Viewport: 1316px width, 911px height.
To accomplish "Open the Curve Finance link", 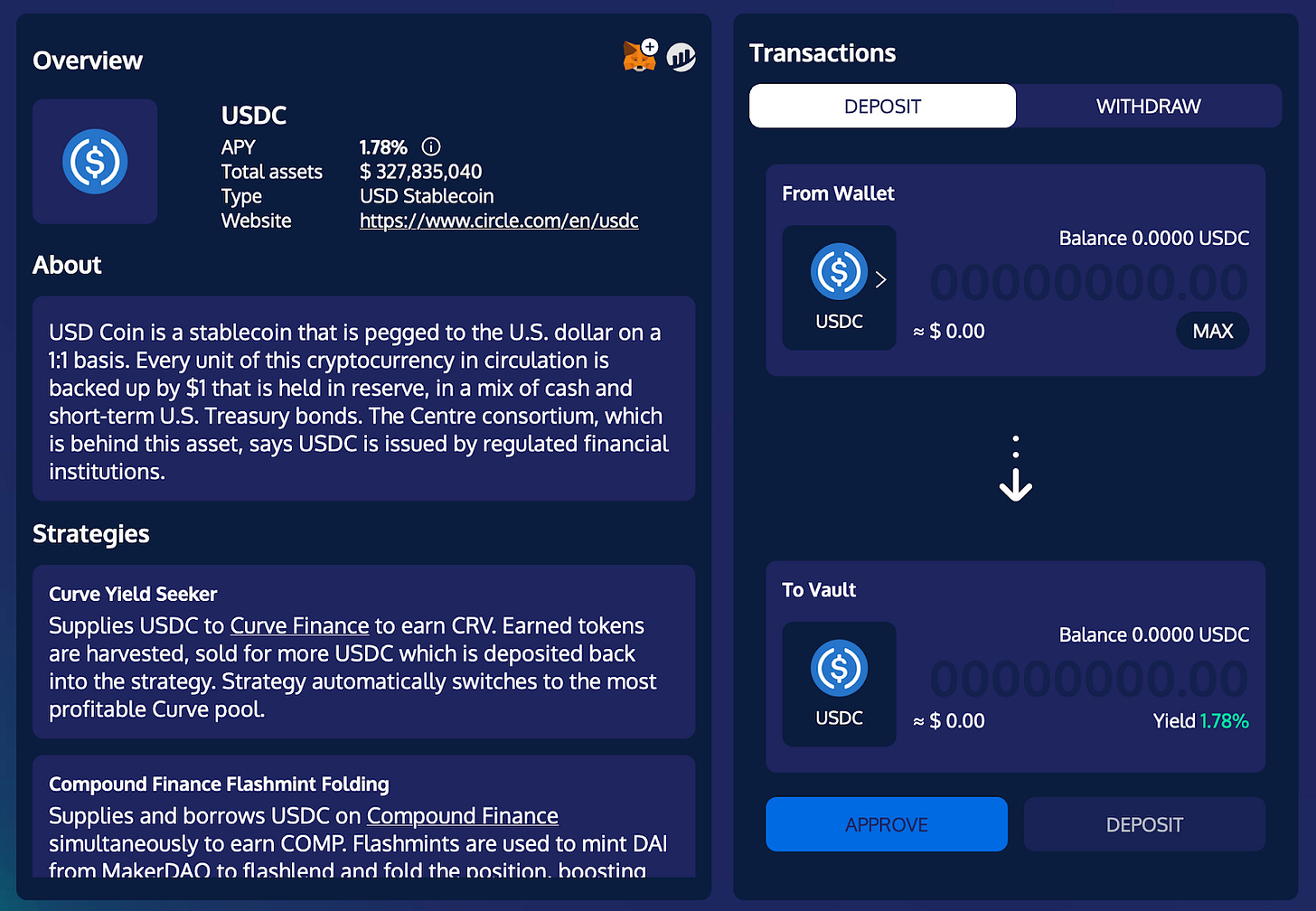I will (299, 625).
